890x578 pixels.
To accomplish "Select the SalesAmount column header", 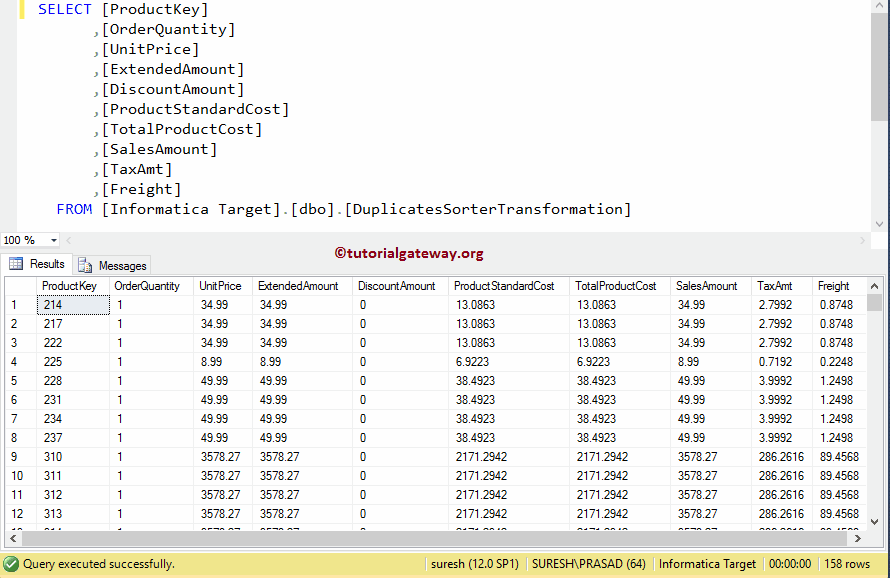I will coord(711,286).
